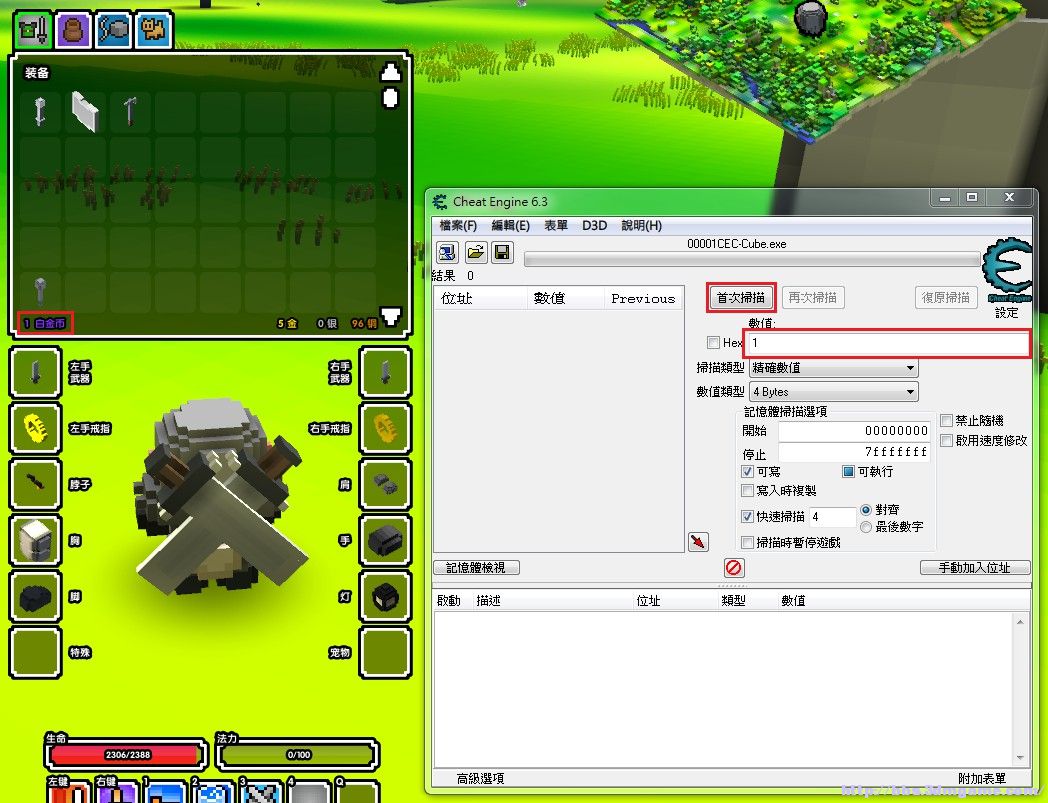Enable the 寫入時複製 checkbox
Image resolution: width=1048 pixels, height=803 pixels.
click(x=747, y=491)
